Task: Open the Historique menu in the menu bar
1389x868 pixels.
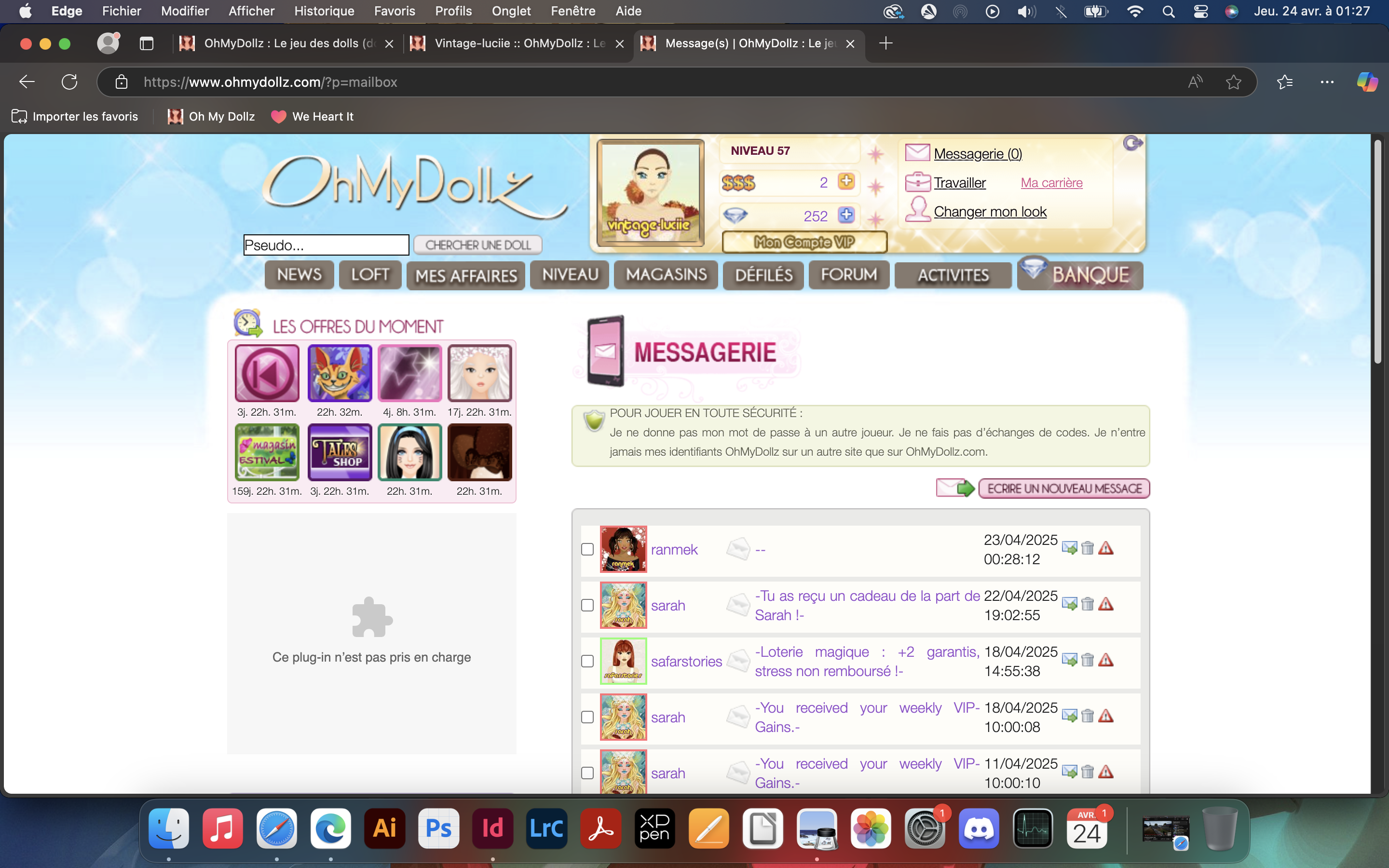Action: pos(324,11)
